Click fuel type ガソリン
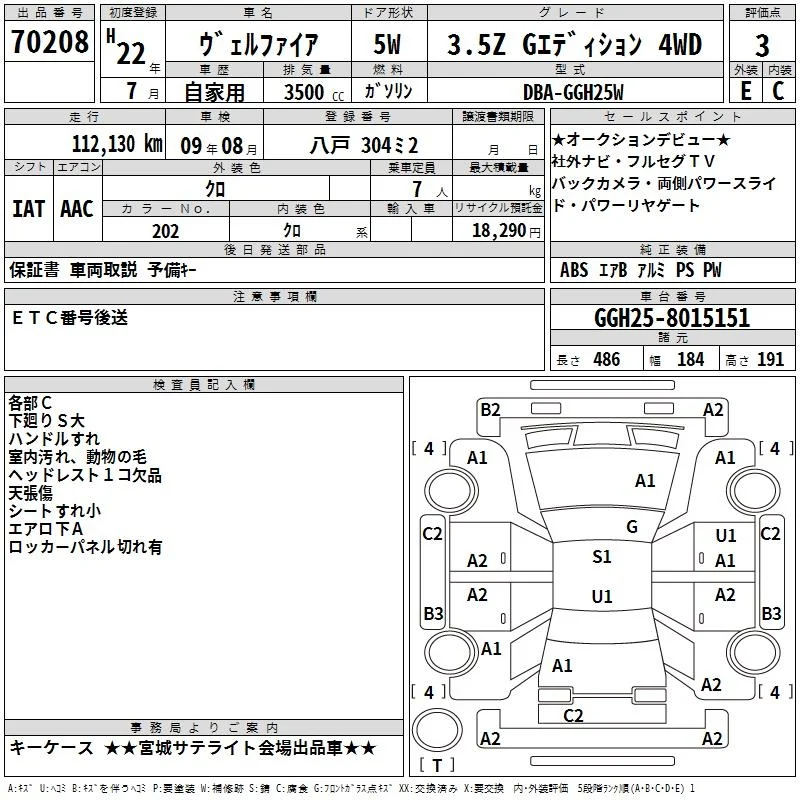This screenshot has width=800, height=800. pos(388,91)
